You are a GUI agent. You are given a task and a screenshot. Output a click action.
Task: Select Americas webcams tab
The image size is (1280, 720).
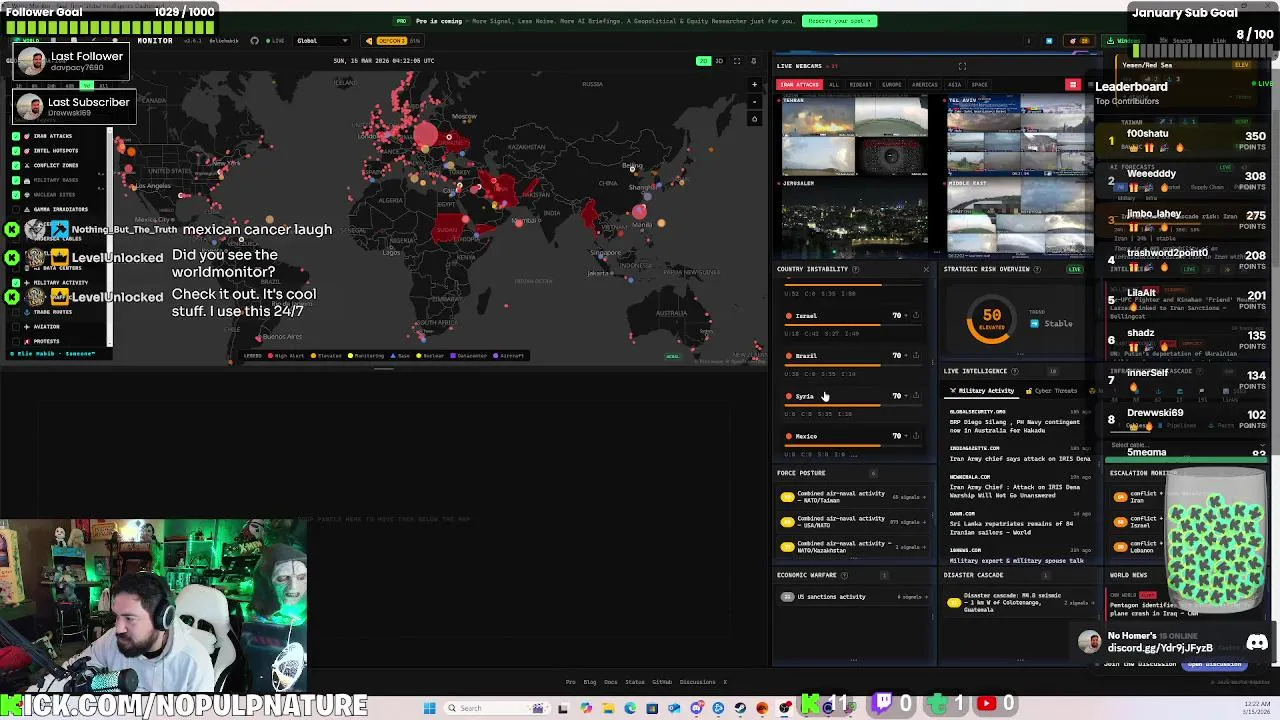pos(925,85)
